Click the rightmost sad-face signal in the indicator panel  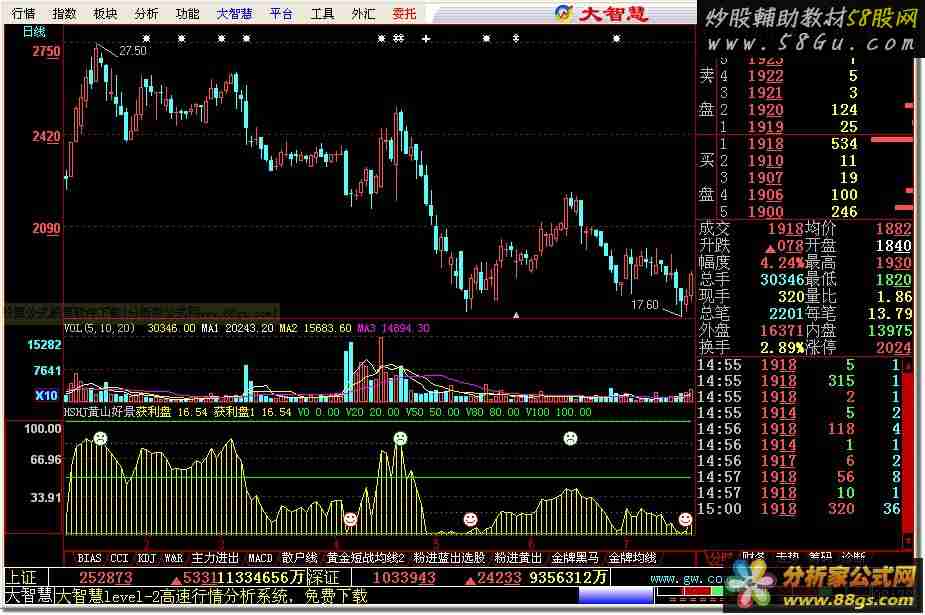(570, 438)
